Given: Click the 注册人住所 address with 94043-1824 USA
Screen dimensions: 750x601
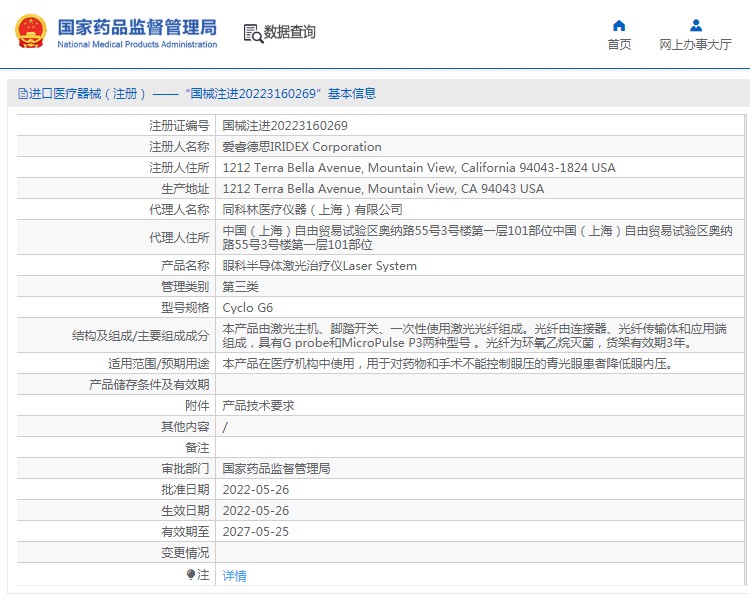Looking at the screenshot, I should click(419, 168).
